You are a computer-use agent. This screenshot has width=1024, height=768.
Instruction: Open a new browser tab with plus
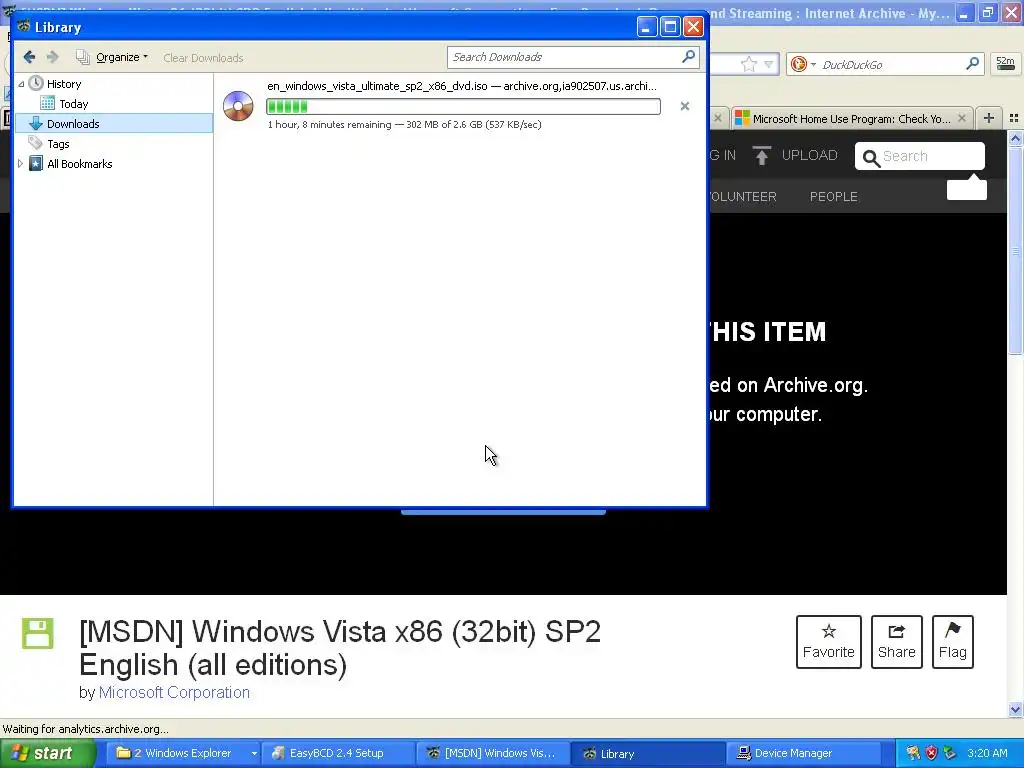click(989, 118)
